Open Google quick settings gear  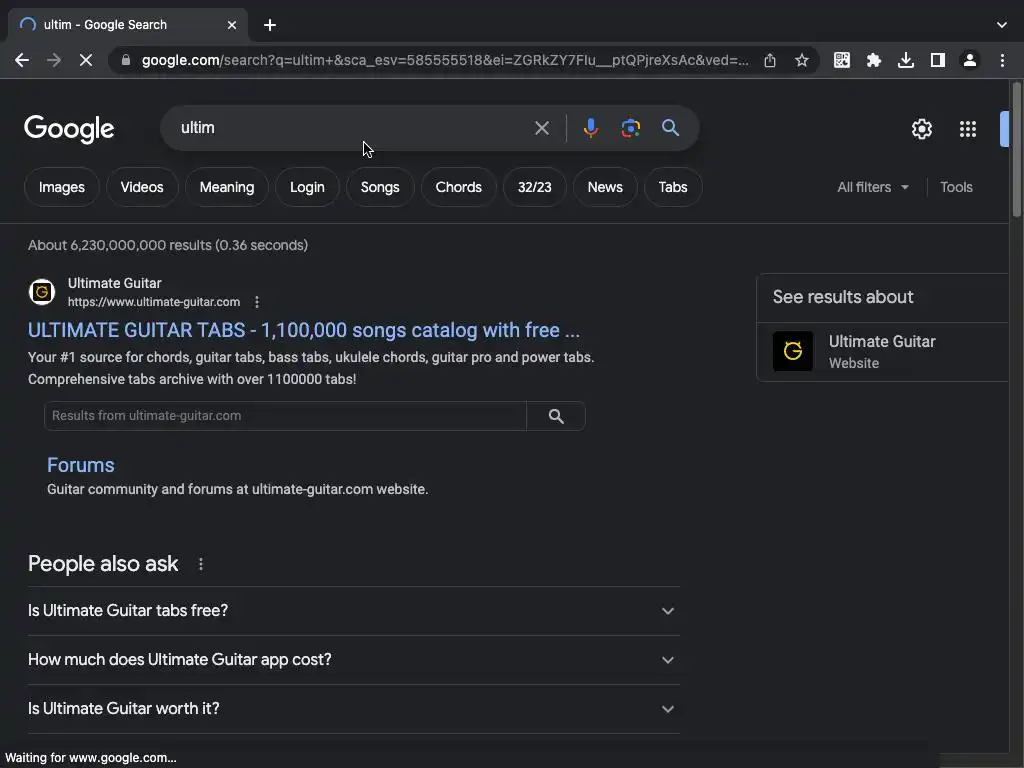coord(921,129)
